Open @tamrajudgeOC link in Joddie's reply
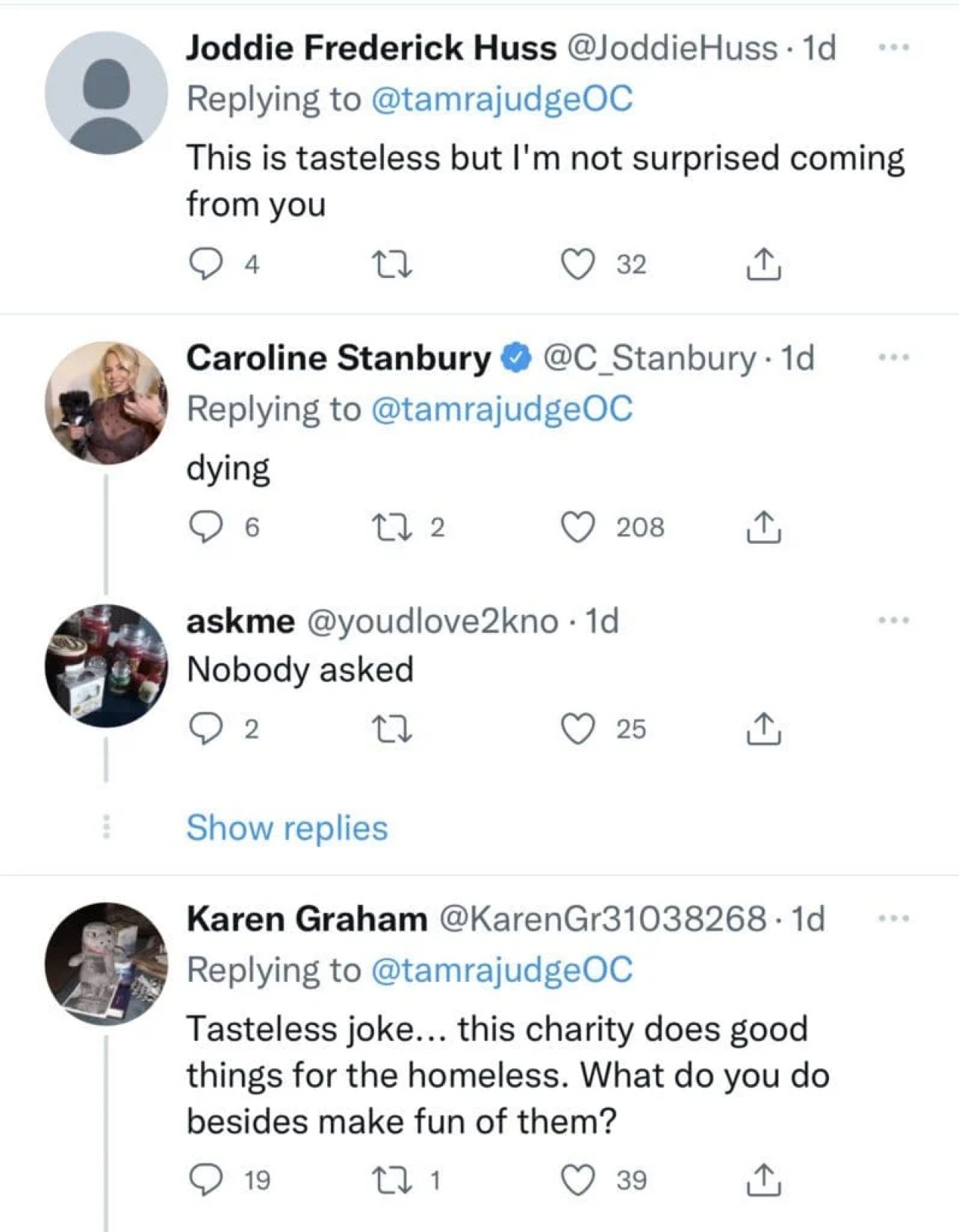Viewport: 959px width, 1232px height. [501, 99]
